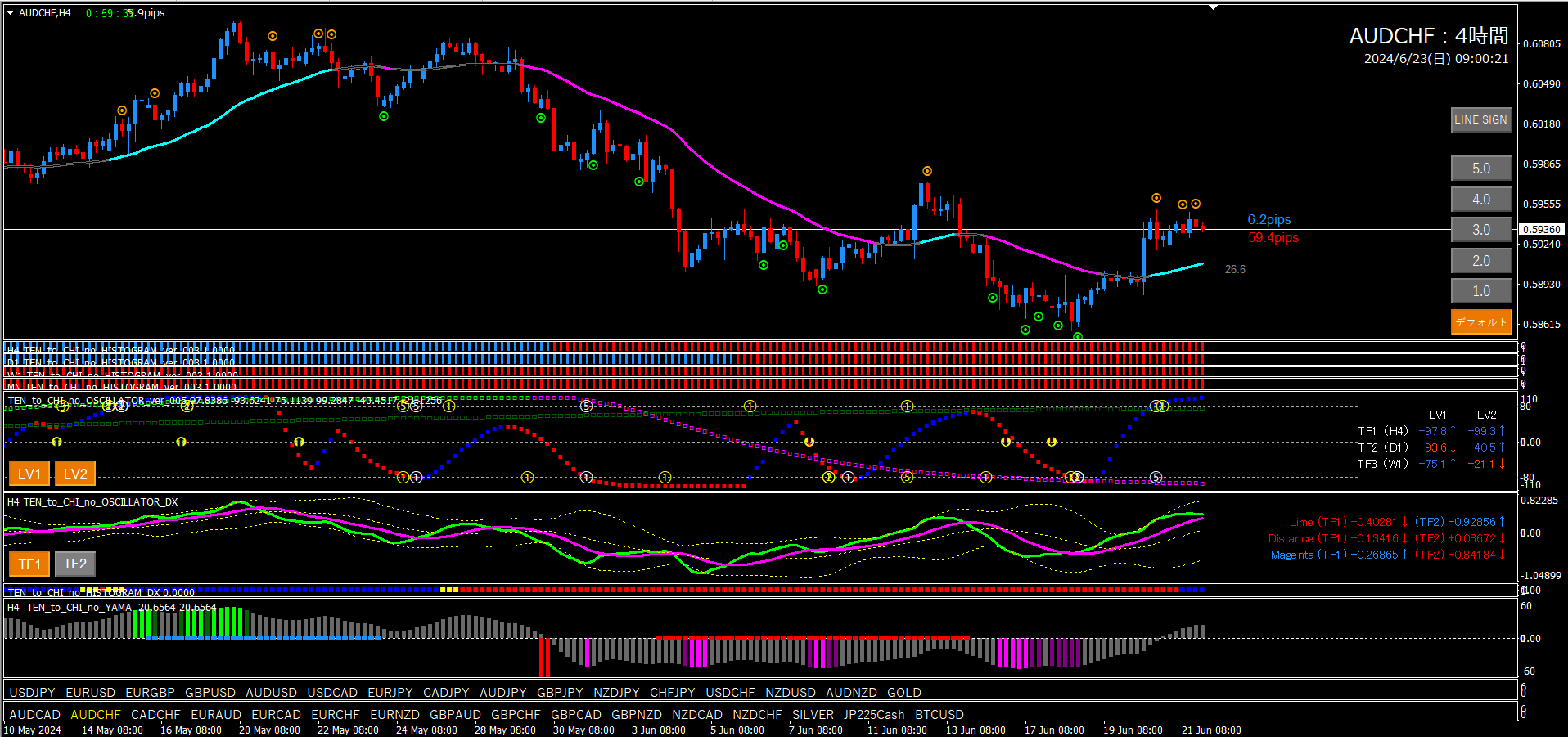Choose the EURNZD pair
Image resolution: width=1568 pixels, height=737 pixels.
pyautogui.click(x=395, y=715)
